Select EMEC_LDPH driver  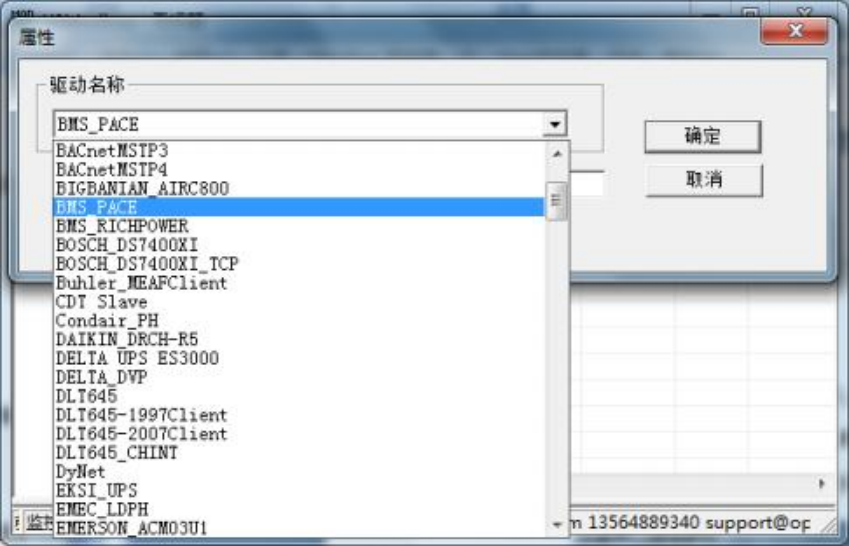[299, 509]
